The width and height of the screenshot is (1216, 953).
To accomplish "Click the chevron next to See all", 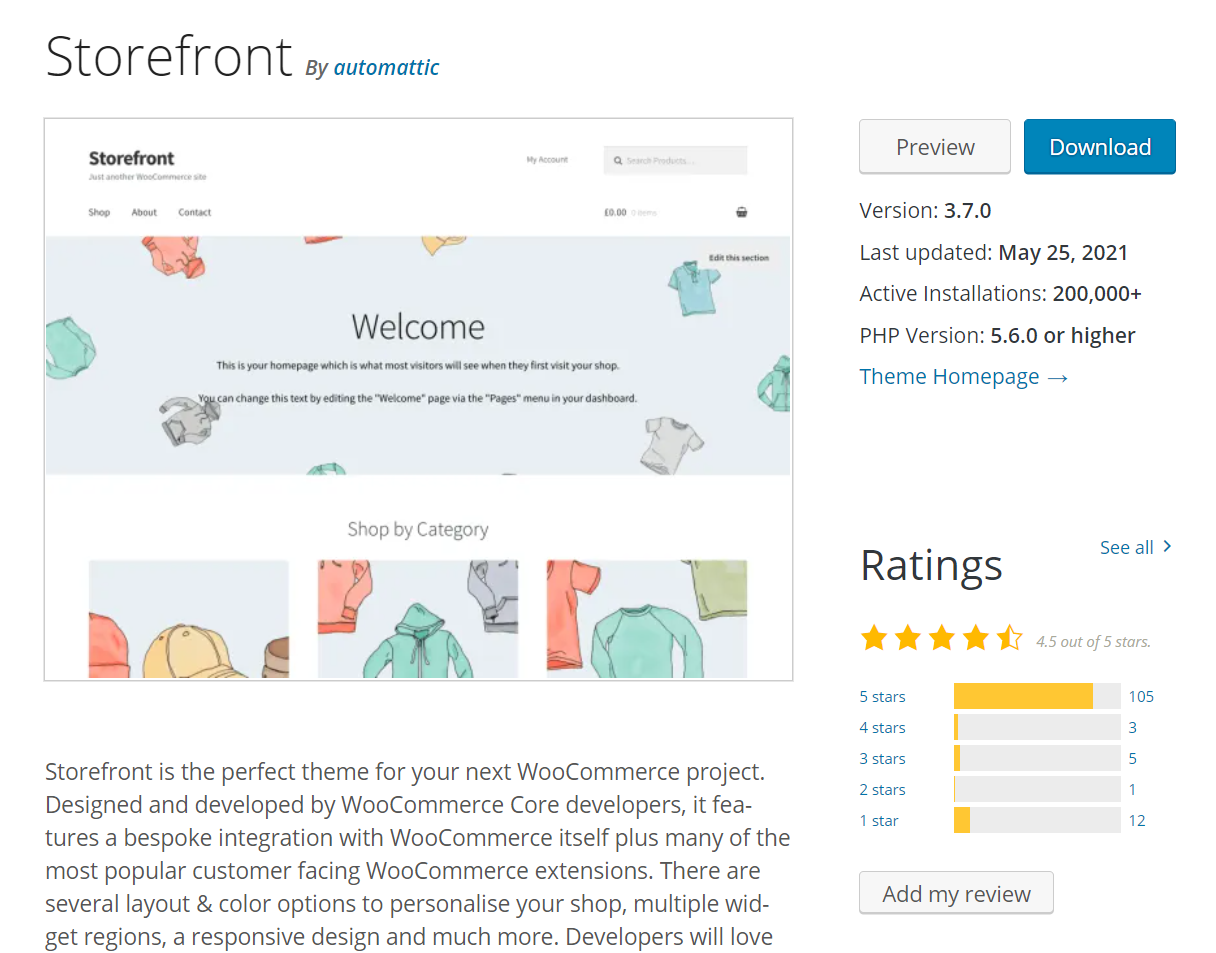I will click(x=1167, y=546).
